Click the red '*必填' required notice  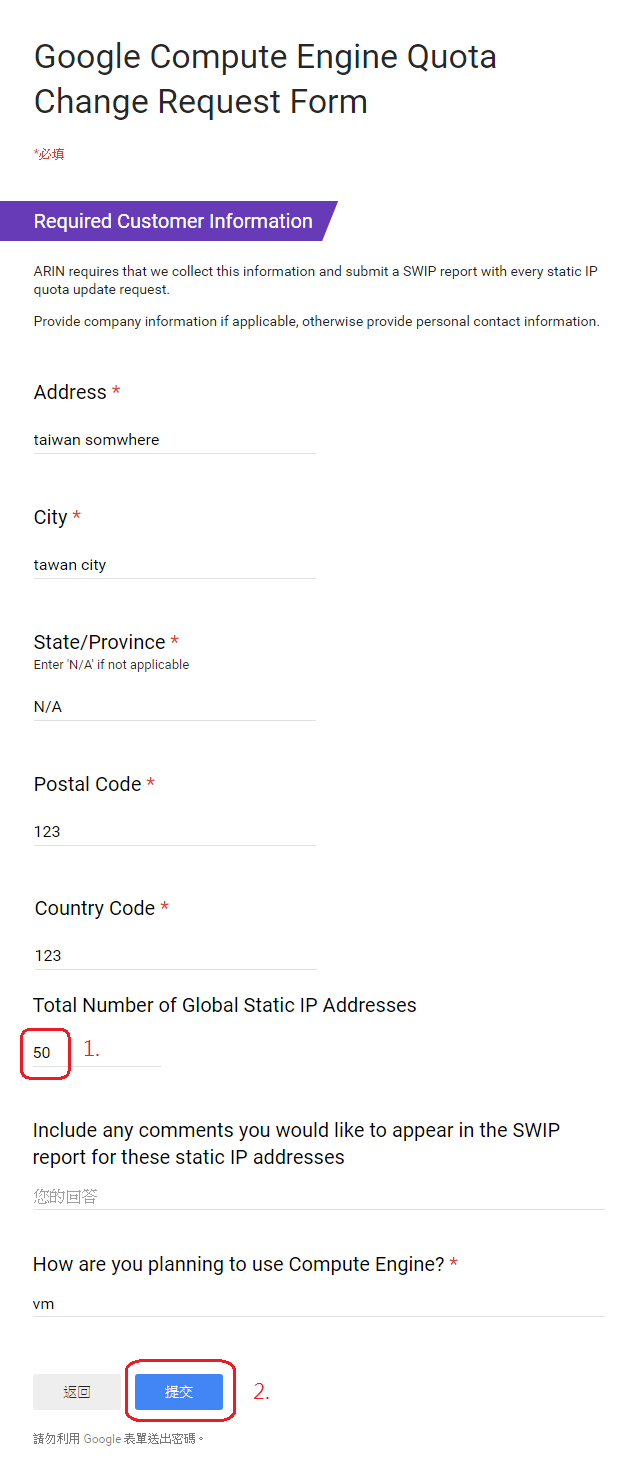[x=49, y=154]
